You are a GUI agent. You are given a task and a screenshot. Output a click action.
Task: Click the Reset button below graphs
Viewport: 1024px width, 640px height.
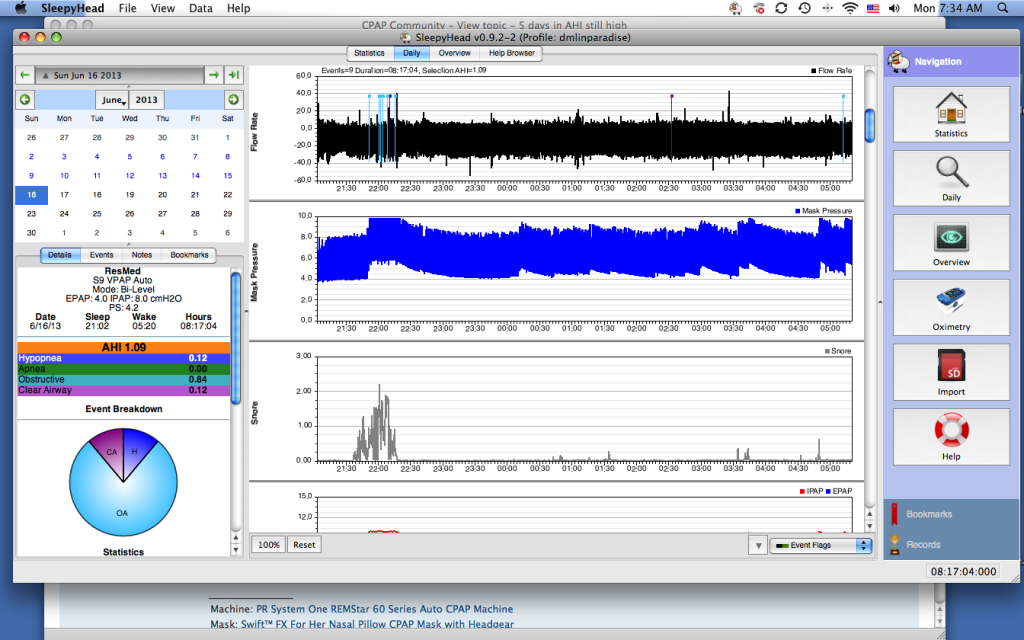304,545
